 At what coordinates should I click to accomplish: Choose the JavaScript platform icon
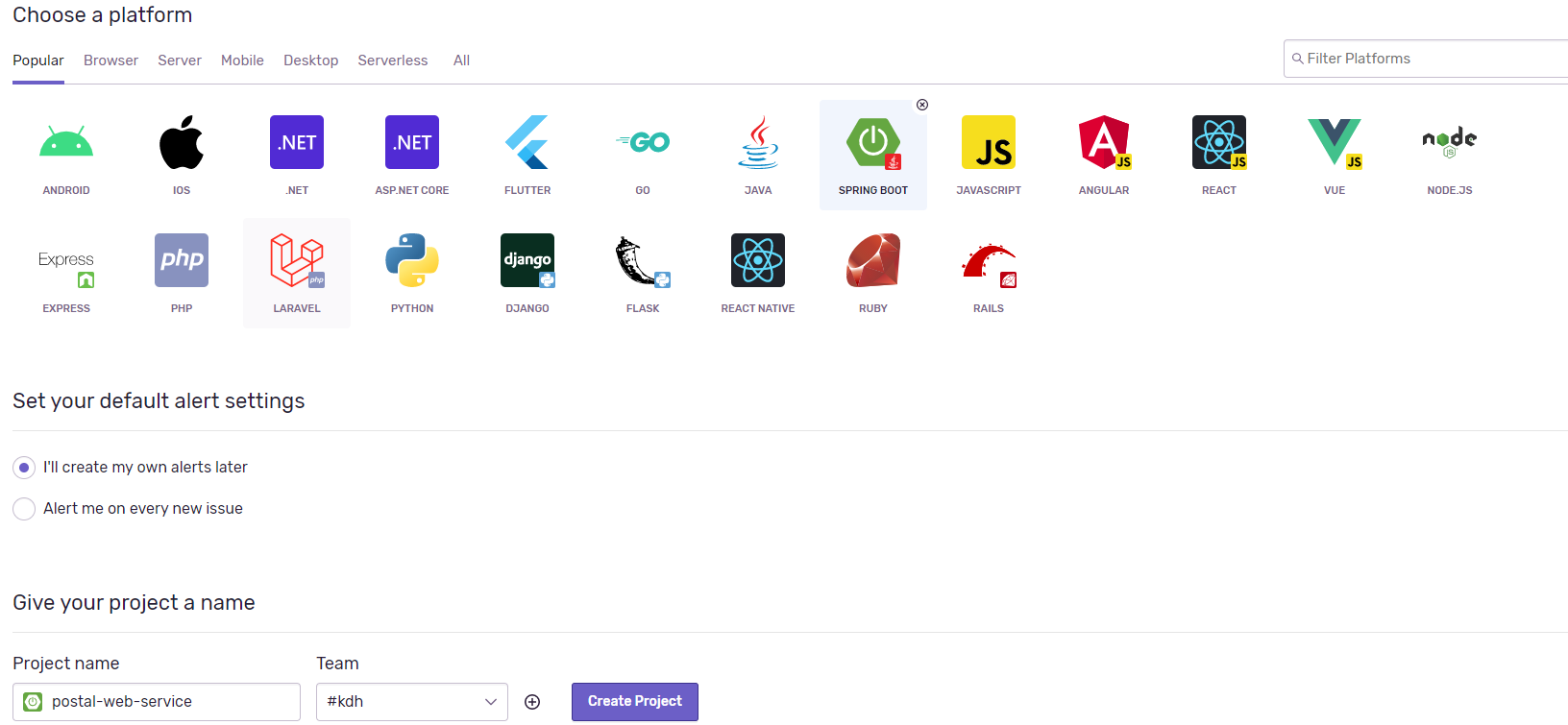pyautogui.click(x=989, y=142)
